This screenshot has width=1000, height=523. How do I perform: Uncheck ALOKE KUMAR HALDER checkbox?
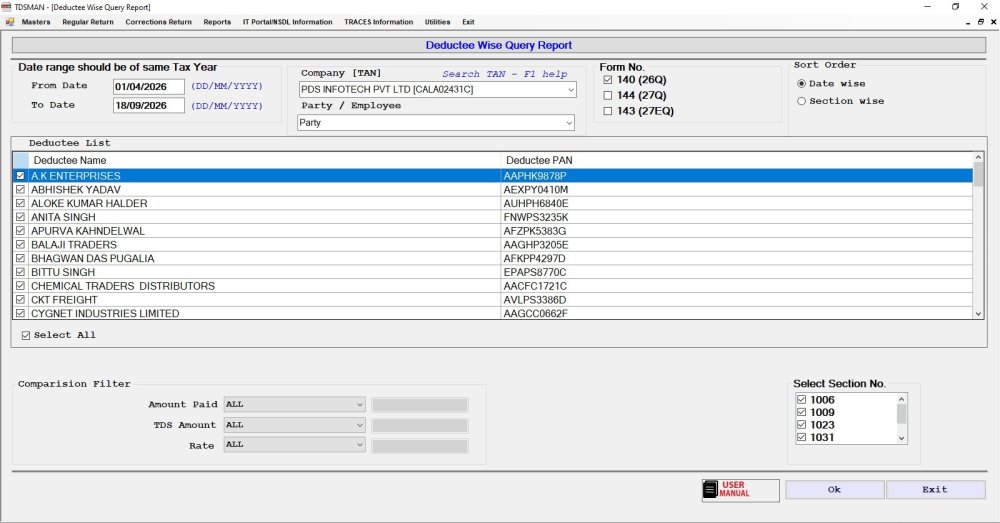click(20, 203)
